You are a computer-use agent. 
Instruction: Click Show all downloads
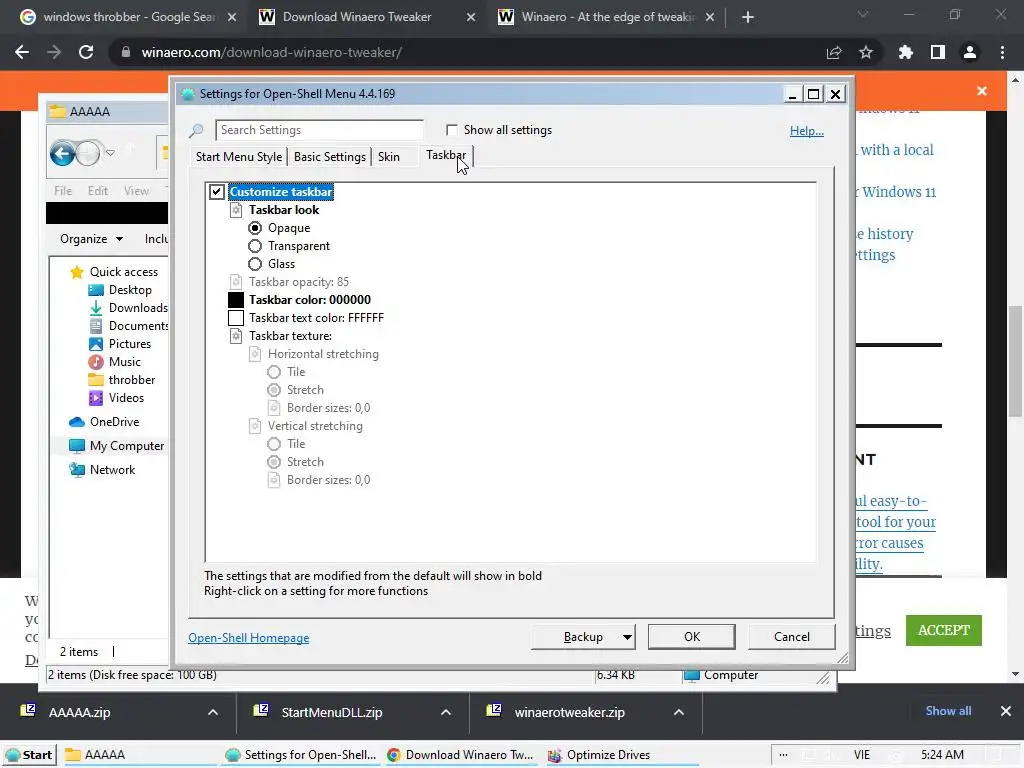(948, 711)
